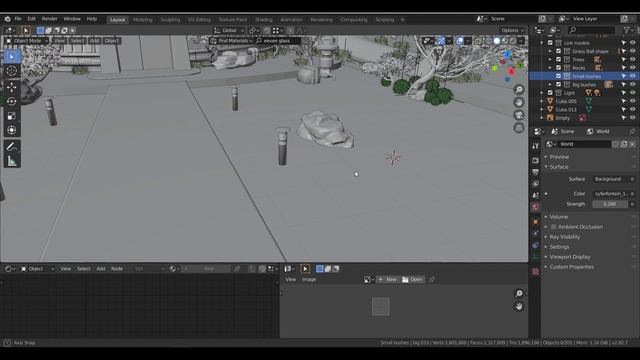The width and height of the screenshot is (640, 360).
Task: Click the Find Materials button
Action: pos(230,41)
